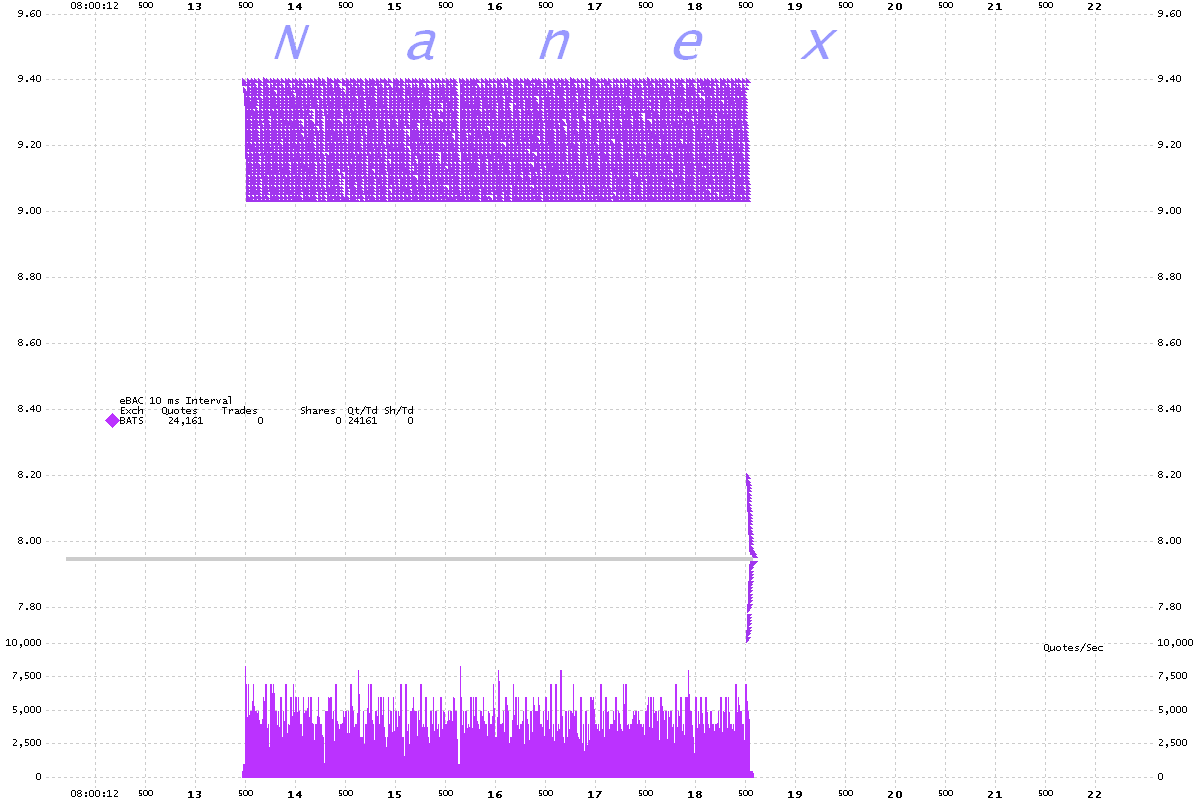
Task: Click the 'Shares' legend column header
Action: [x=317, y=411]
